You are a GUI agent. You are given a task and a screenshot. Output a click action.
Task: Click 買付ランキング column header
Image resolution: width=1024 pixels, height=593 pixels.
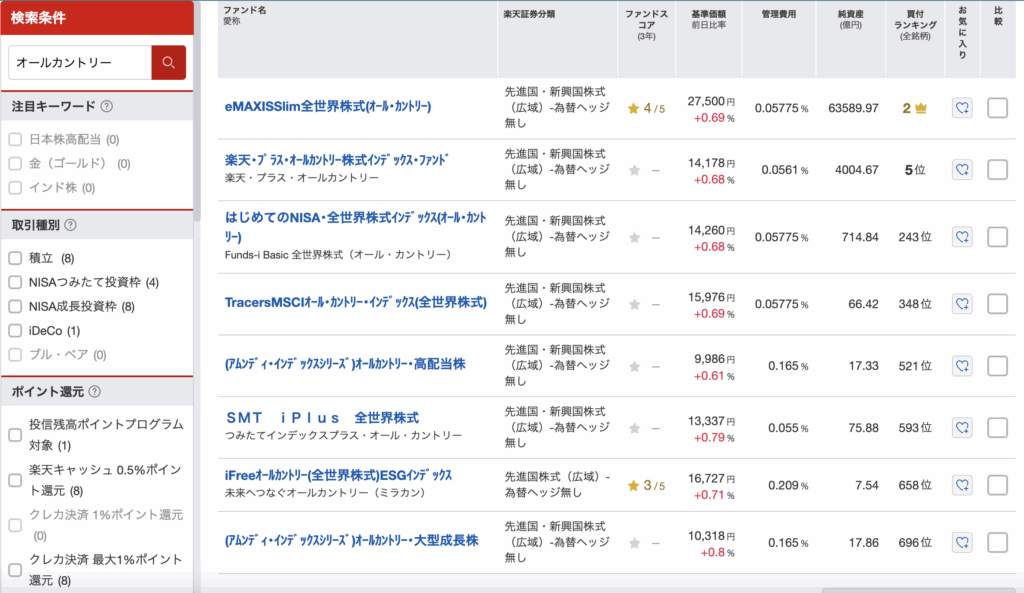click(915, 25)
